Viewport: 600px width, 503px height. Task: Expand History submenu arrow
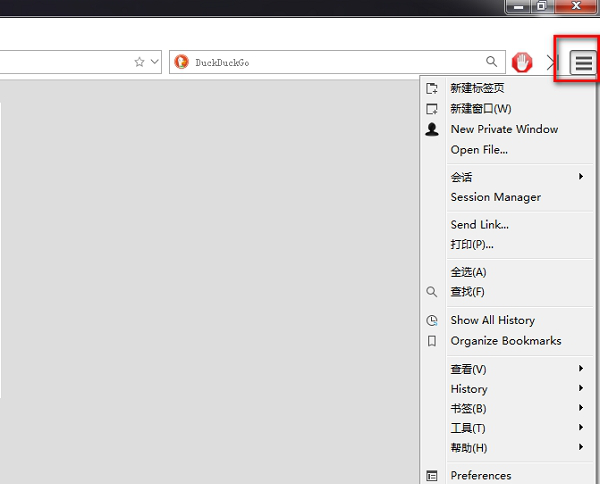[x=581, y=388]
